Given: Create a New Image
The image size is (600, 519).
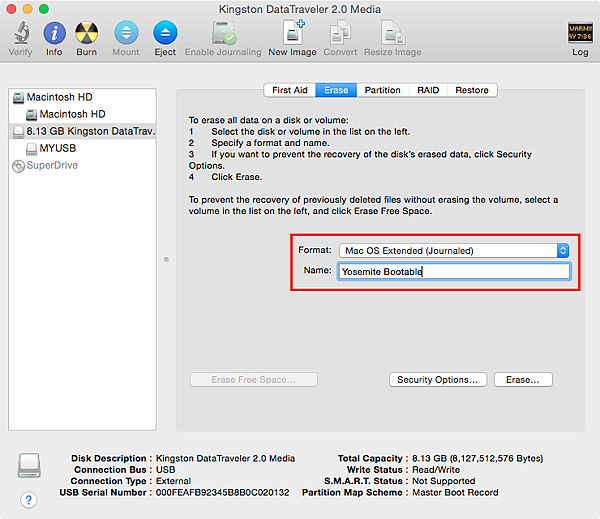Looking at the screenshot, I should click(x=293, y=32).
